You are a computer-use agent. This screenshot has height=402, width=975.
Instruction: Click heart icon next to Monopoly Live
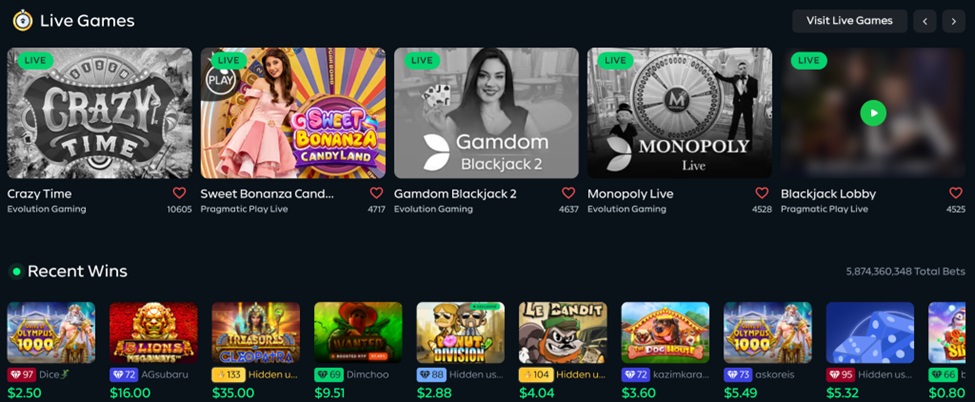point(762,193)
